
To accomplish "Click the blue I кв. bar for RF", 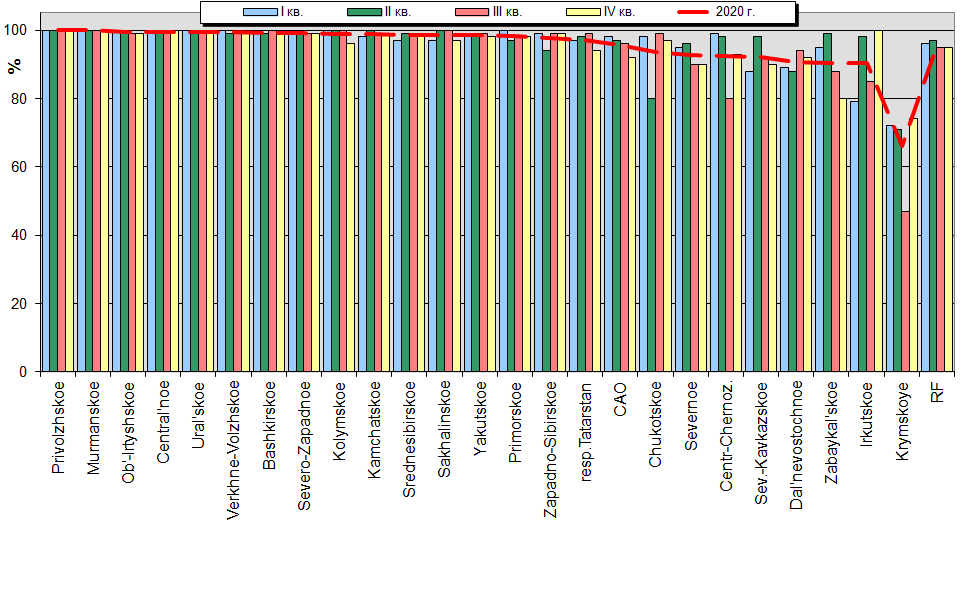I will (925, 208).
